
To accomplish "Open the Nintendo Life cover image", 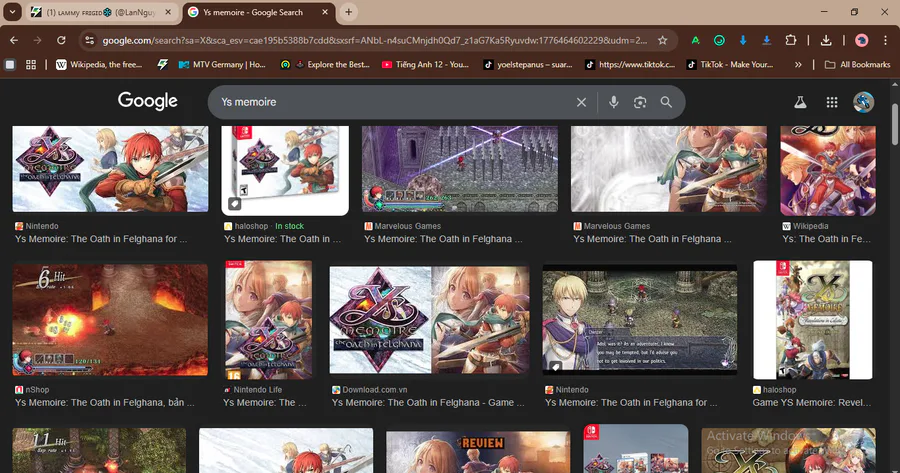I will coord(269,320).
